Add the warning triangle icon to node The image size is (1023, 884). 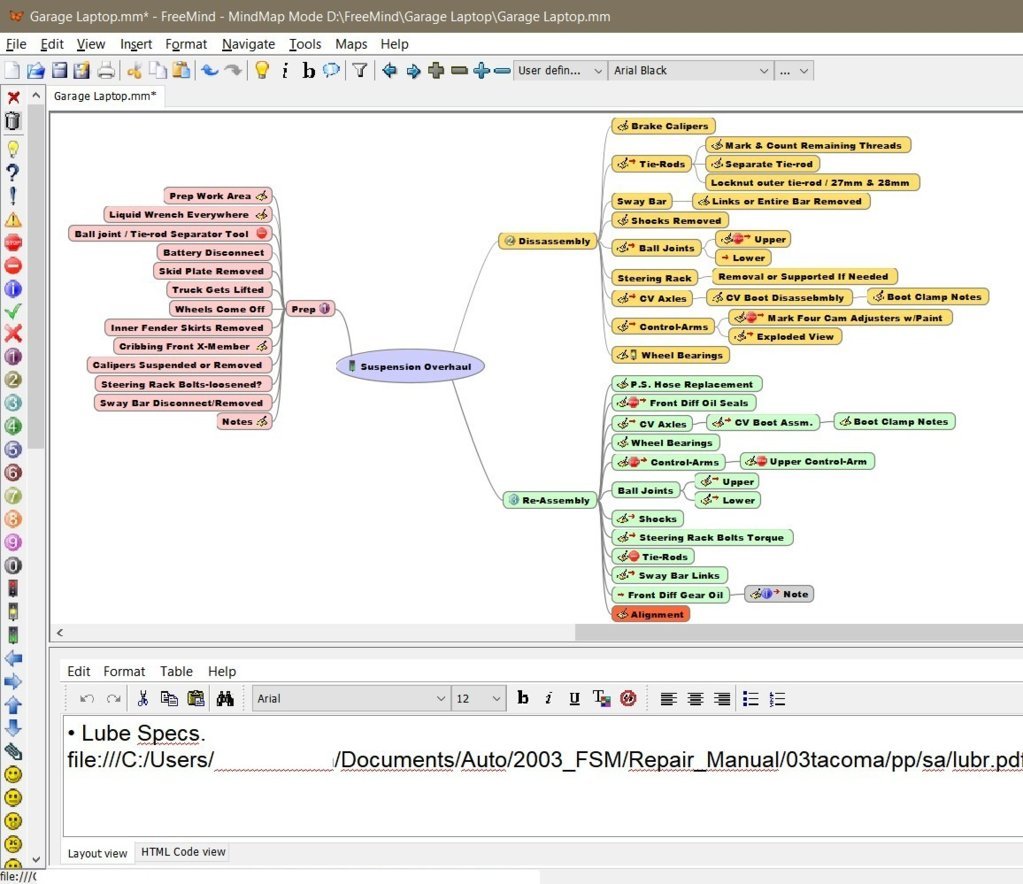click(13, 220)
